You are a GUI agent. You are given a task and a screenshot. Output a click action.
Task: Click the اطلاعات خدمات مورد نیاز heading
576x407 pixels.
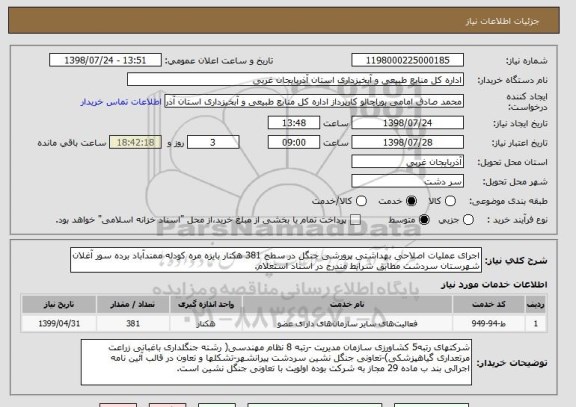[494, 284]
